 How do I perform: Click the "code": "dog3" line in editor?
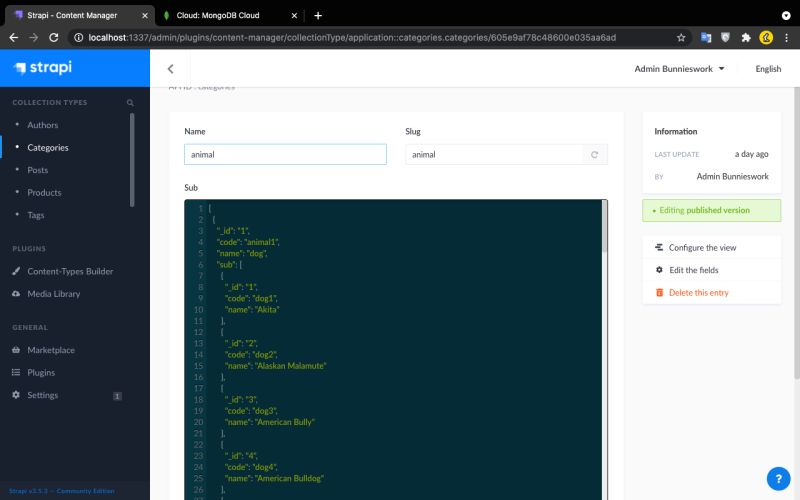coord(251,410)
